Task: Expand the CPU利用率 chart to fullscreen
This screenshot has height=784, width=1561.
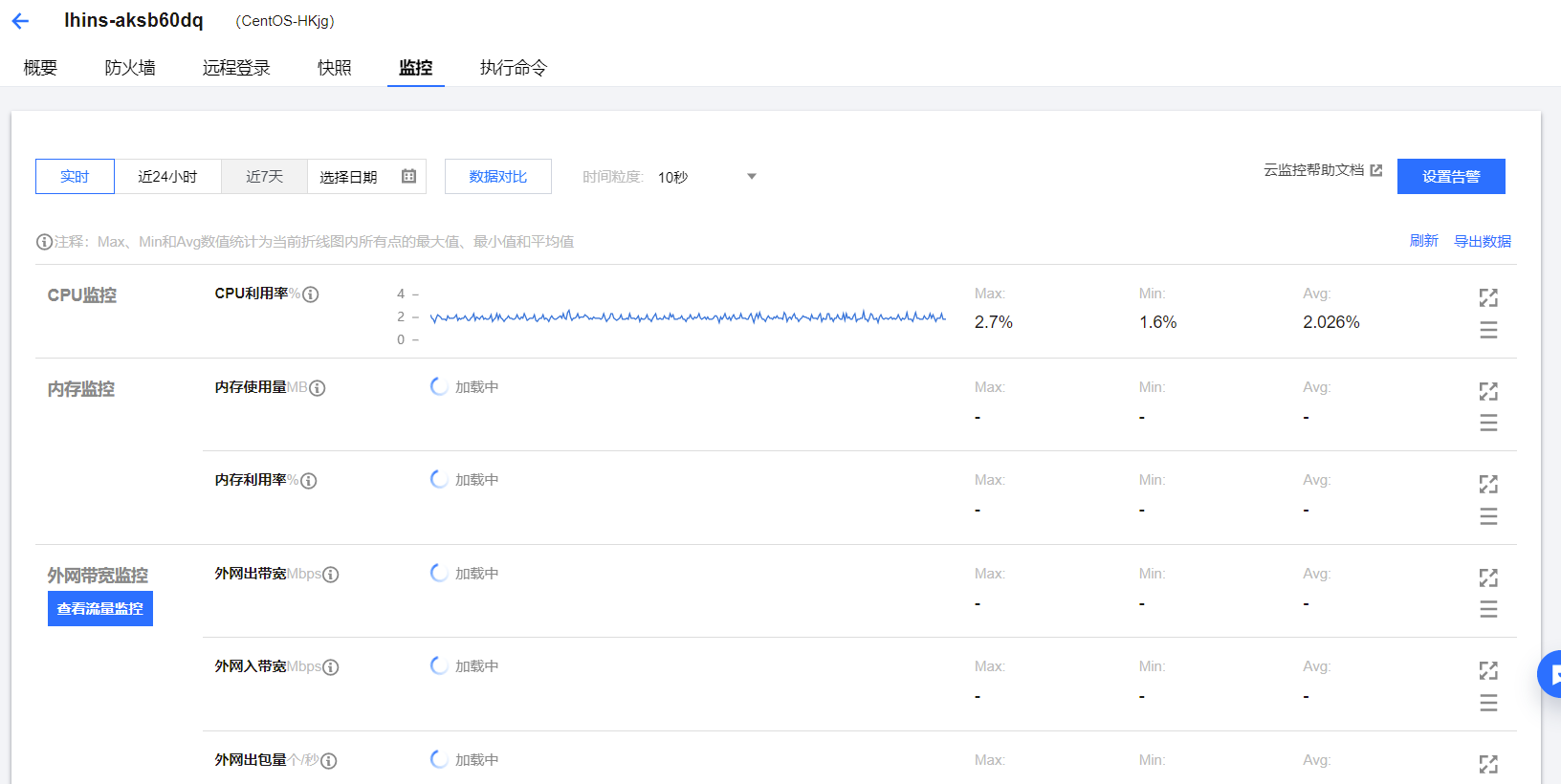Action: (1488, 297)
